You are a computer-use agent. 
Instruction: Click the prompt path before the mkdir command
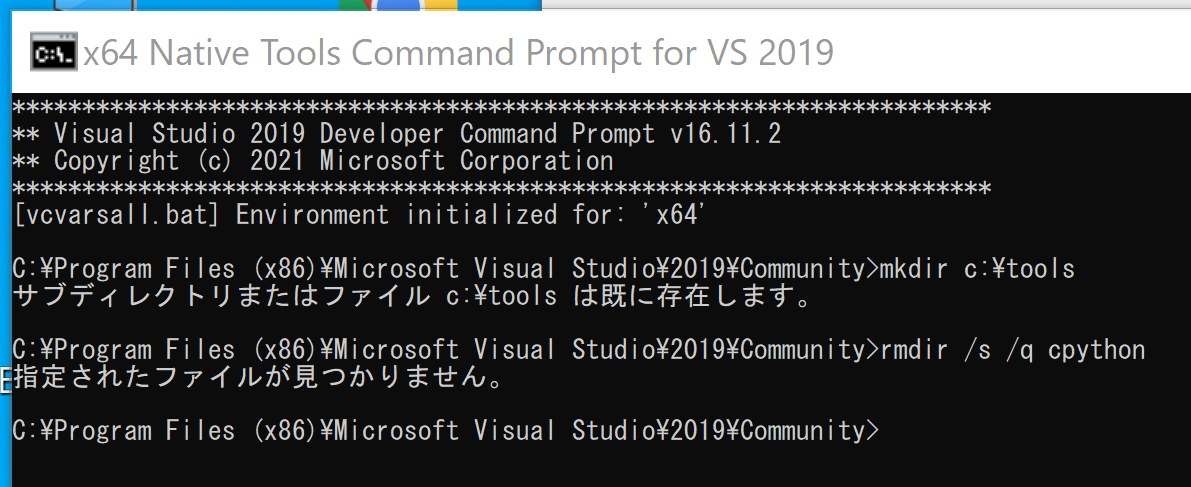446,268
